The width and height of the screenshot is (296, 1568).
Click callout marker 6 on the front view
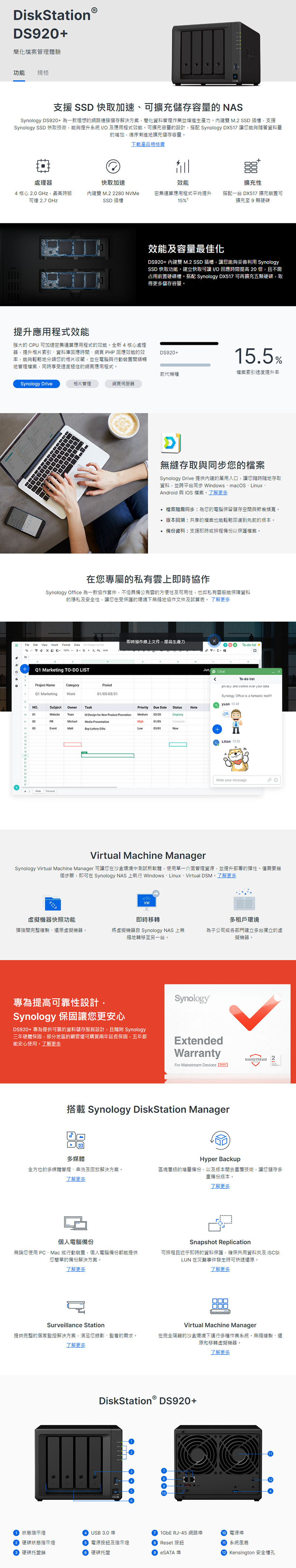[x=131, y=1501]
